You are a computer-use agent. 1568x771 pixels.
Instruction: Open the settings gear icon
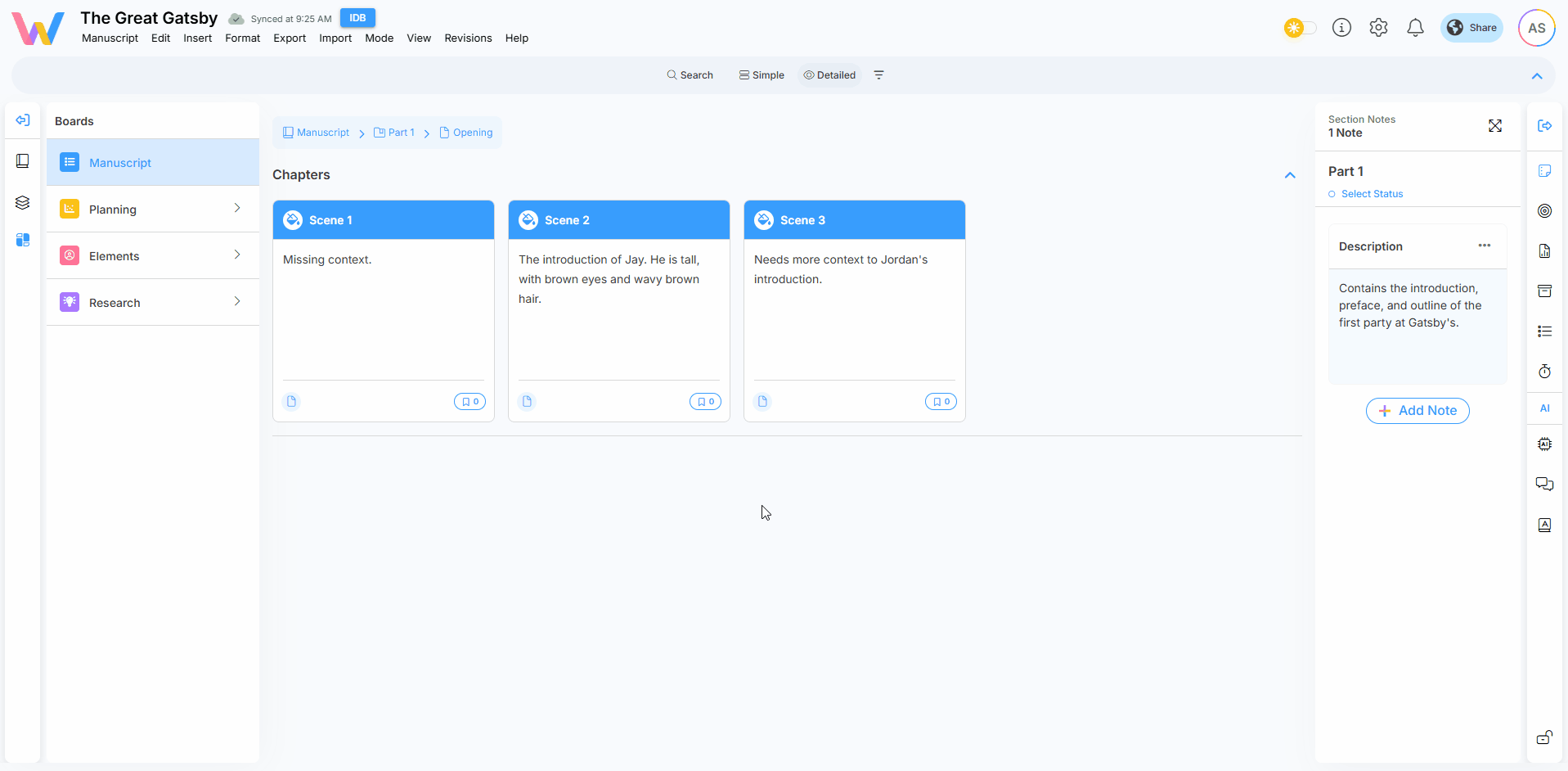[1378, 28]
